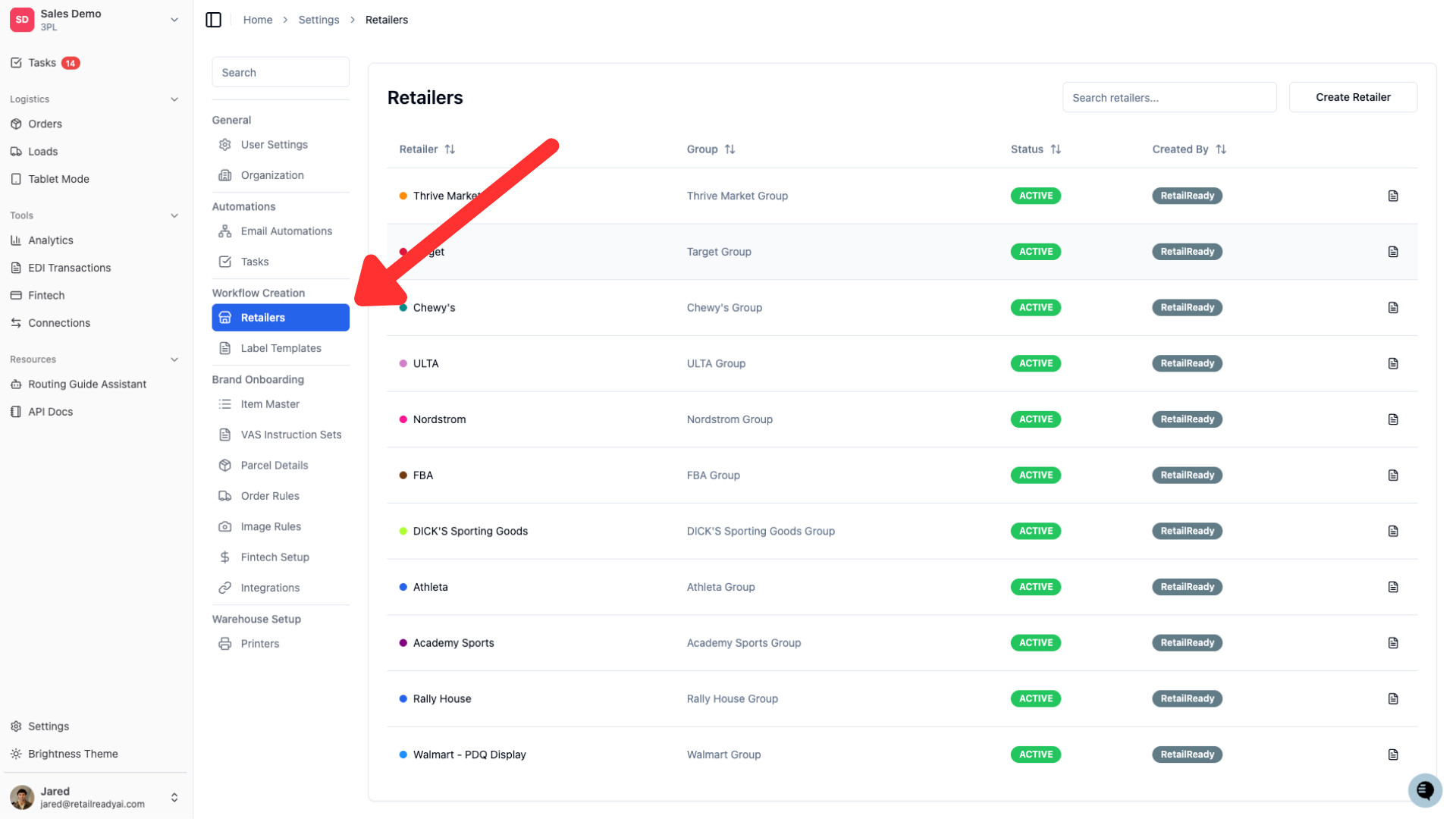Open the chat support bubble
Screen dimensions: 1456x819
(1424, 790)
